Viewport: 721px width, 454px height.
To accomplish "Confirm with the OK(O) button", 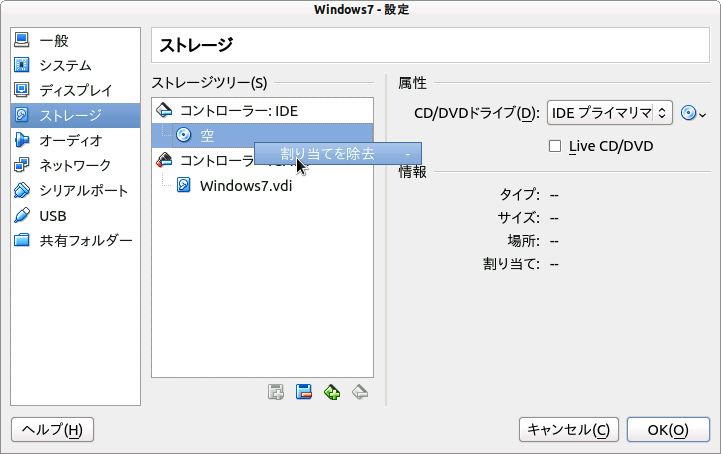I will pyautogui.click(x=668, y=430).
